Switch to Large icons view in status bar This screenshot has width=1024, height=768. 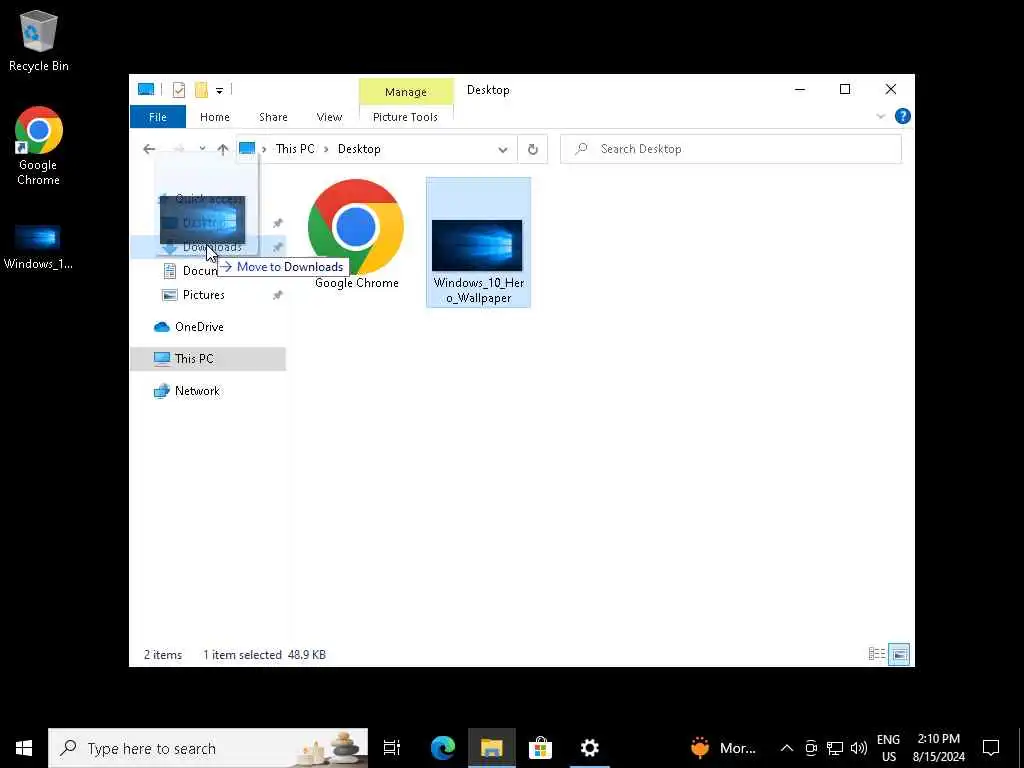(x=899, y=654)
